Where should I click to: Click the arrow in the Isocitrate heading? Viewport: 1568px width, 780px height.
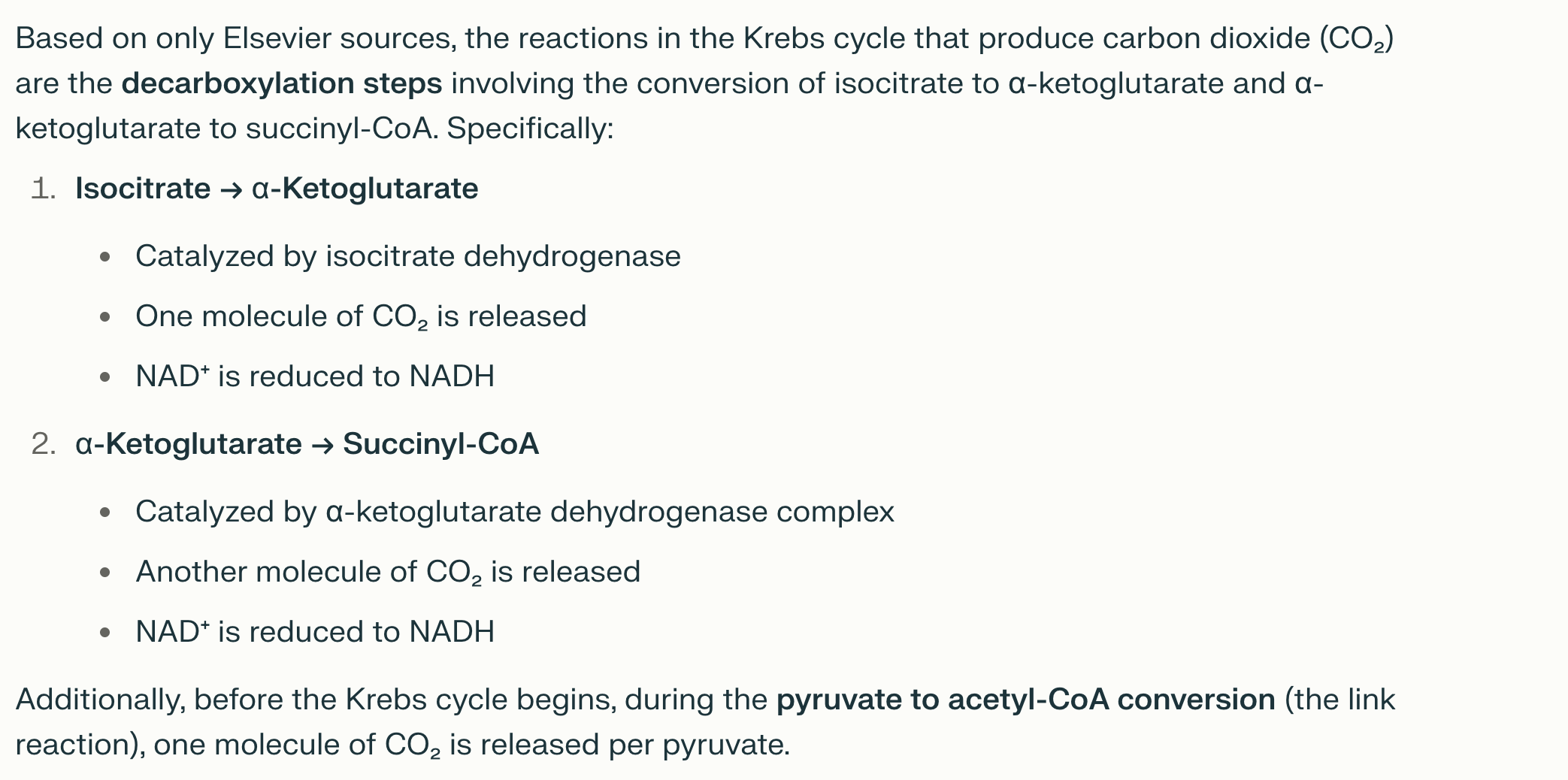tap(231, 189)
